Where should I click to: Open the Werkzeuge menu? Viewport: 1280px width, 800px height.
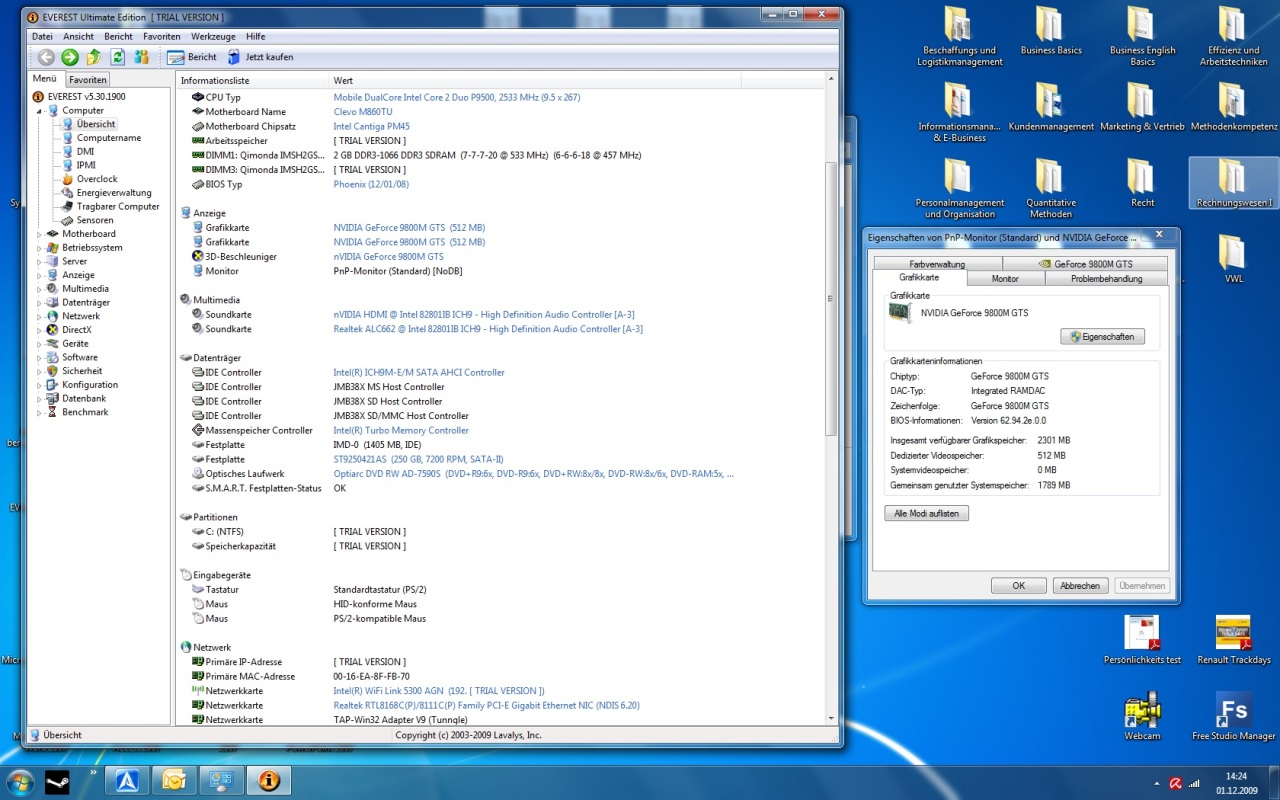(x=213, y=36)
